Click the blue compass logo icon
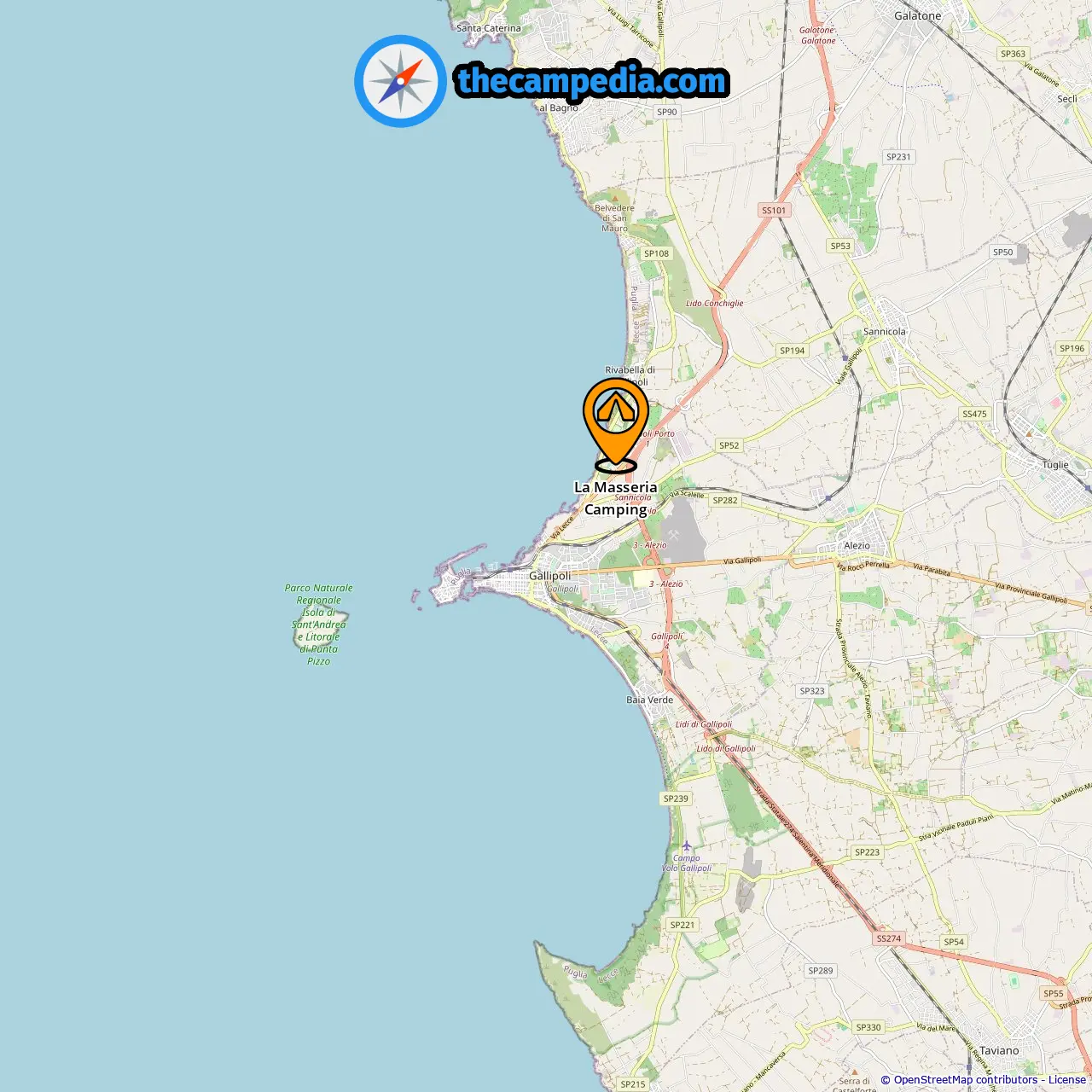1092x1092 pixels. 400,81
